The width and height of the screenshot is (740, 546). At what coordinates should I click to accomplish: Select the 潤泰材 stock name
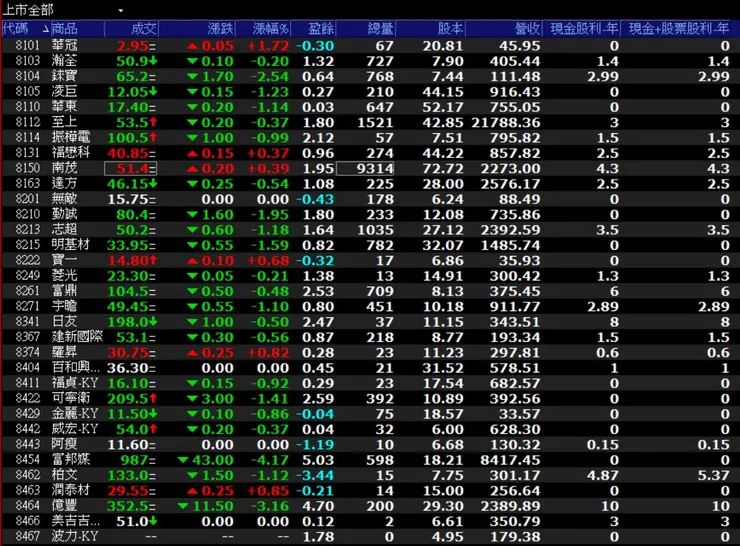point(70,490)
